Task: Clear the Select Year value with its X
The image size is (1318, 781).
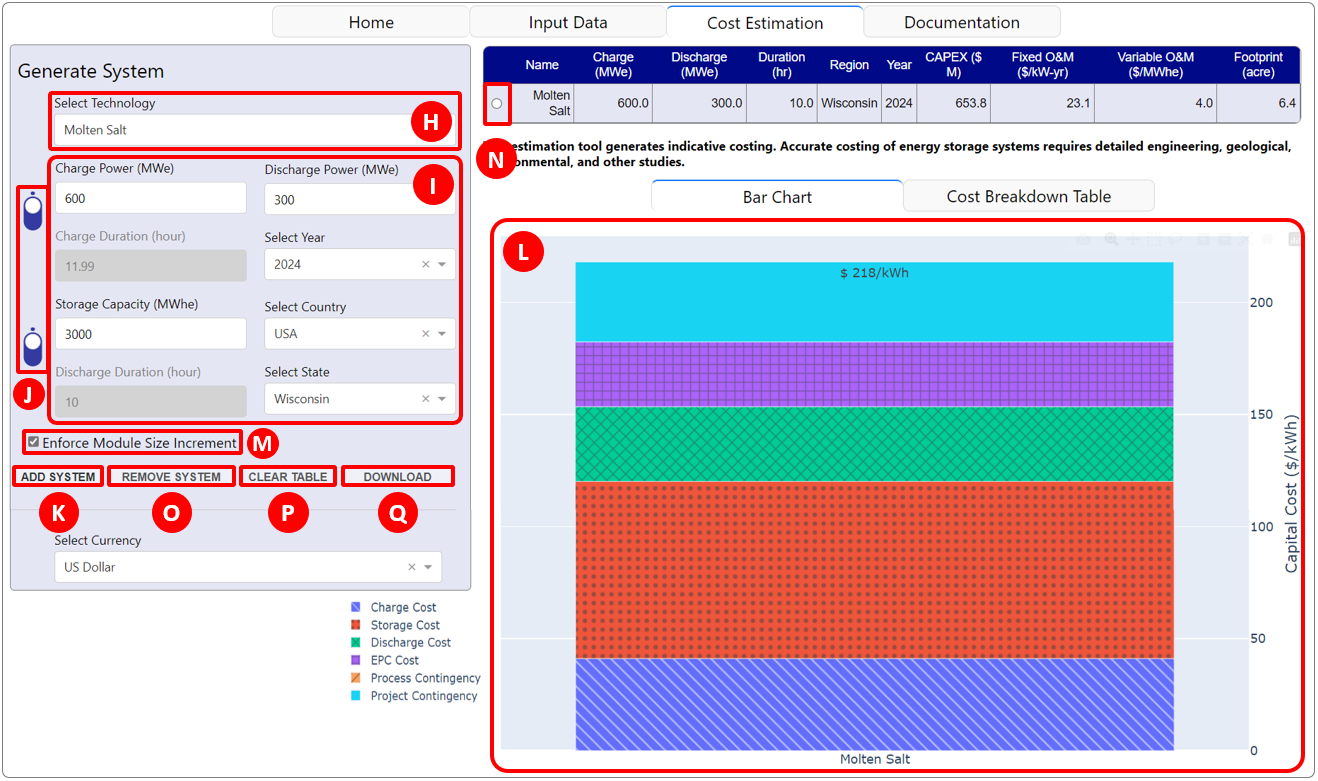Action: click(x=425, y=265)
